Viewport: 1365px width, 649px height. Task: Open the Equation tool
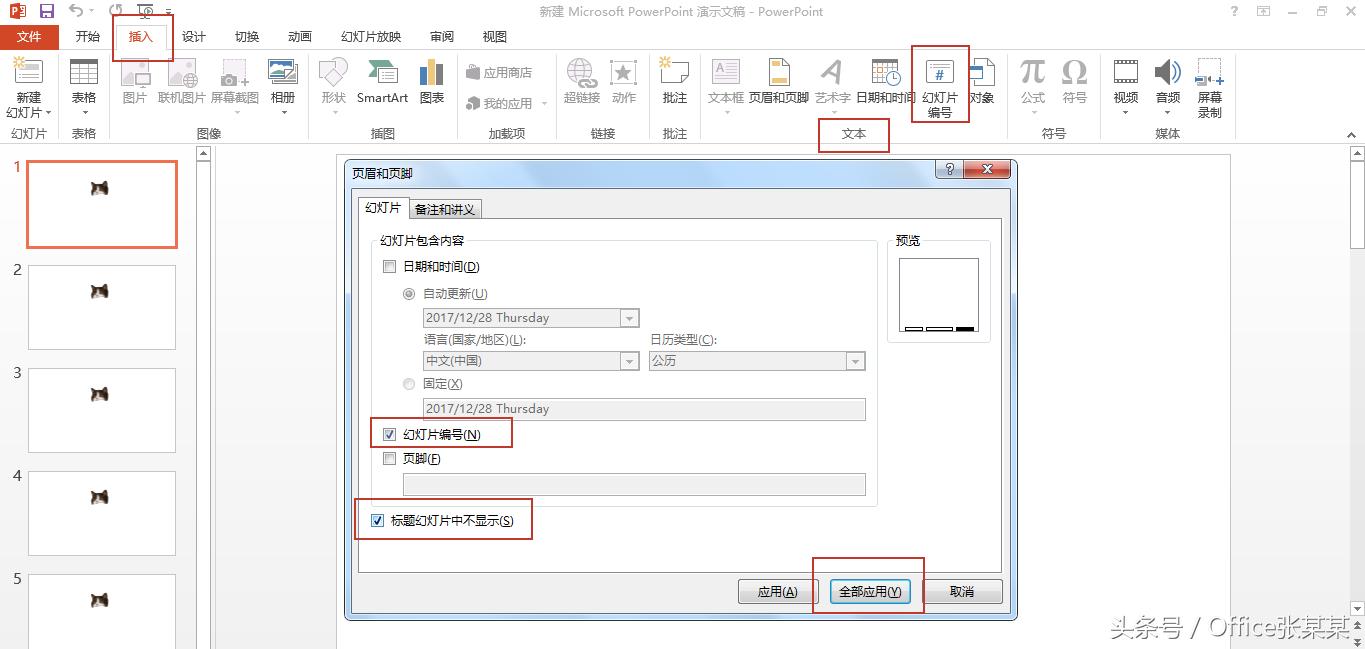tap(1031, 85)
